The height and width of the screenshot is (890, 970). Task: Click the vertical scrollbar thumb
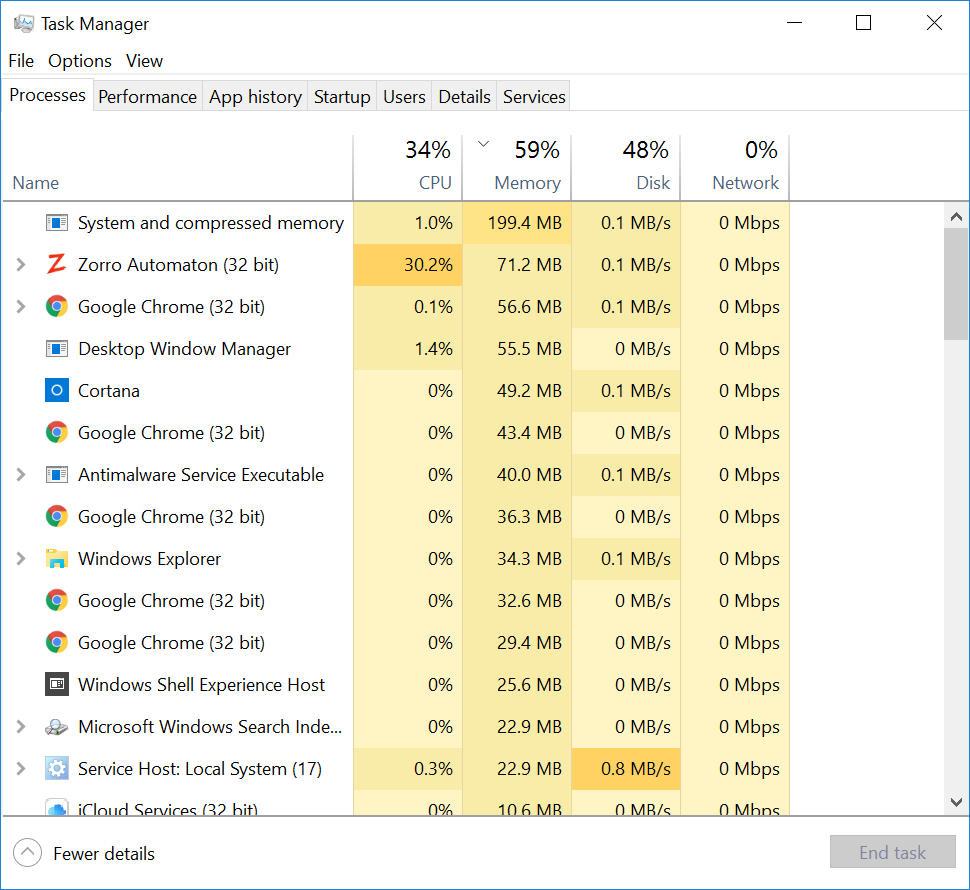point(956,284)
